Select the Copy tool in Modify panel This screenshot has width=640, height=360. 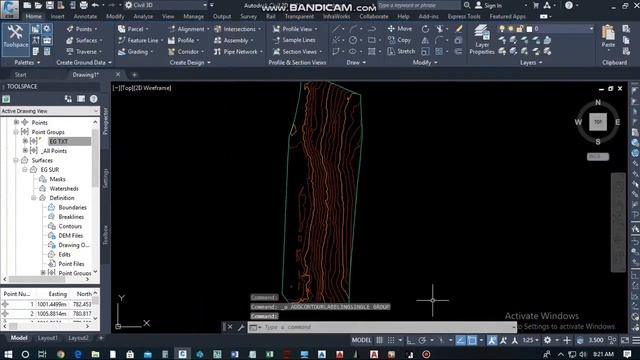pyautogui.click(x=399, y=40)
